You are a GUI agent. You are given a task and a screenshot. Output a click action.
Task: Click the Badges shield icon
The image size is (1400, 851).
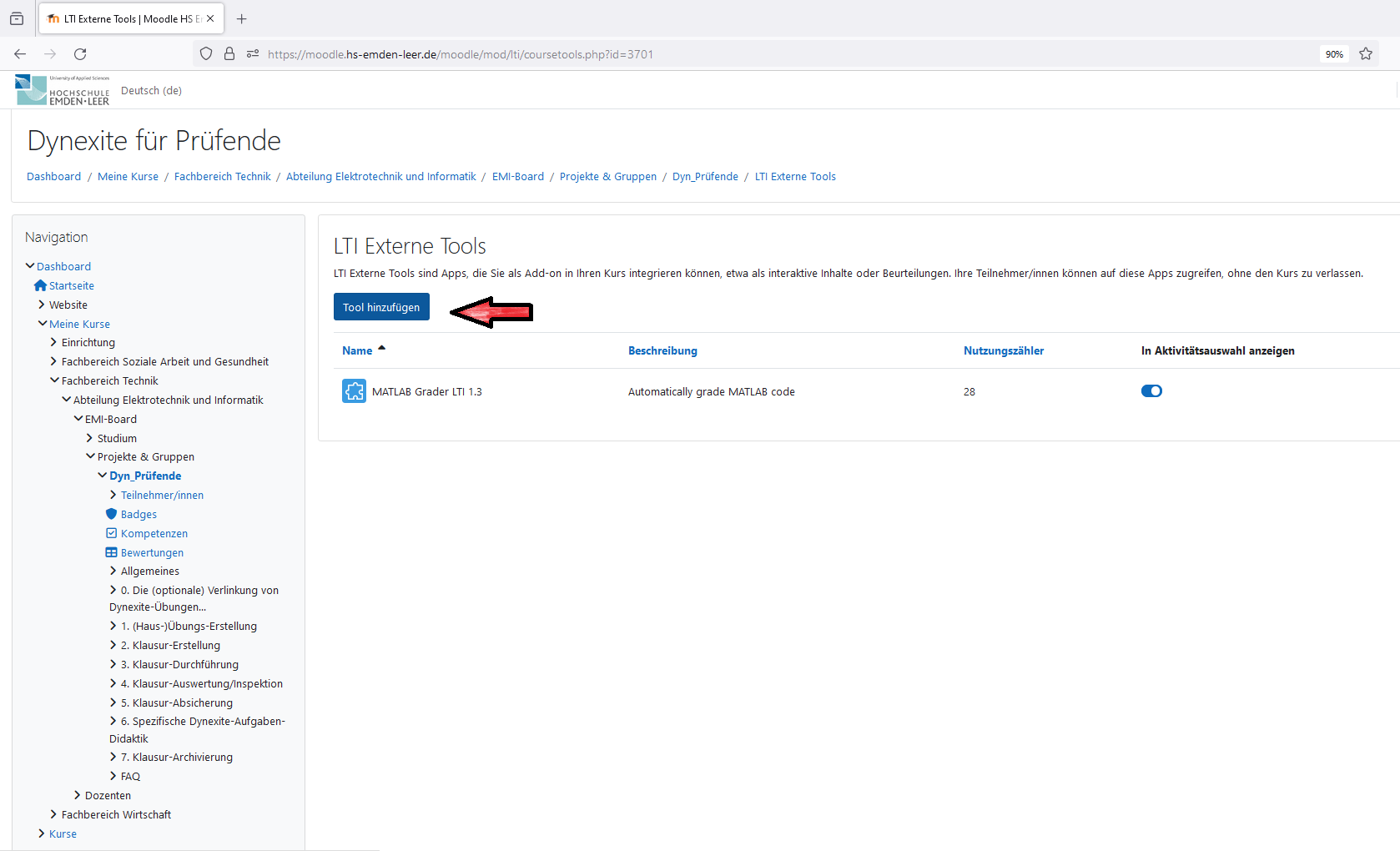tap(111, 514)
